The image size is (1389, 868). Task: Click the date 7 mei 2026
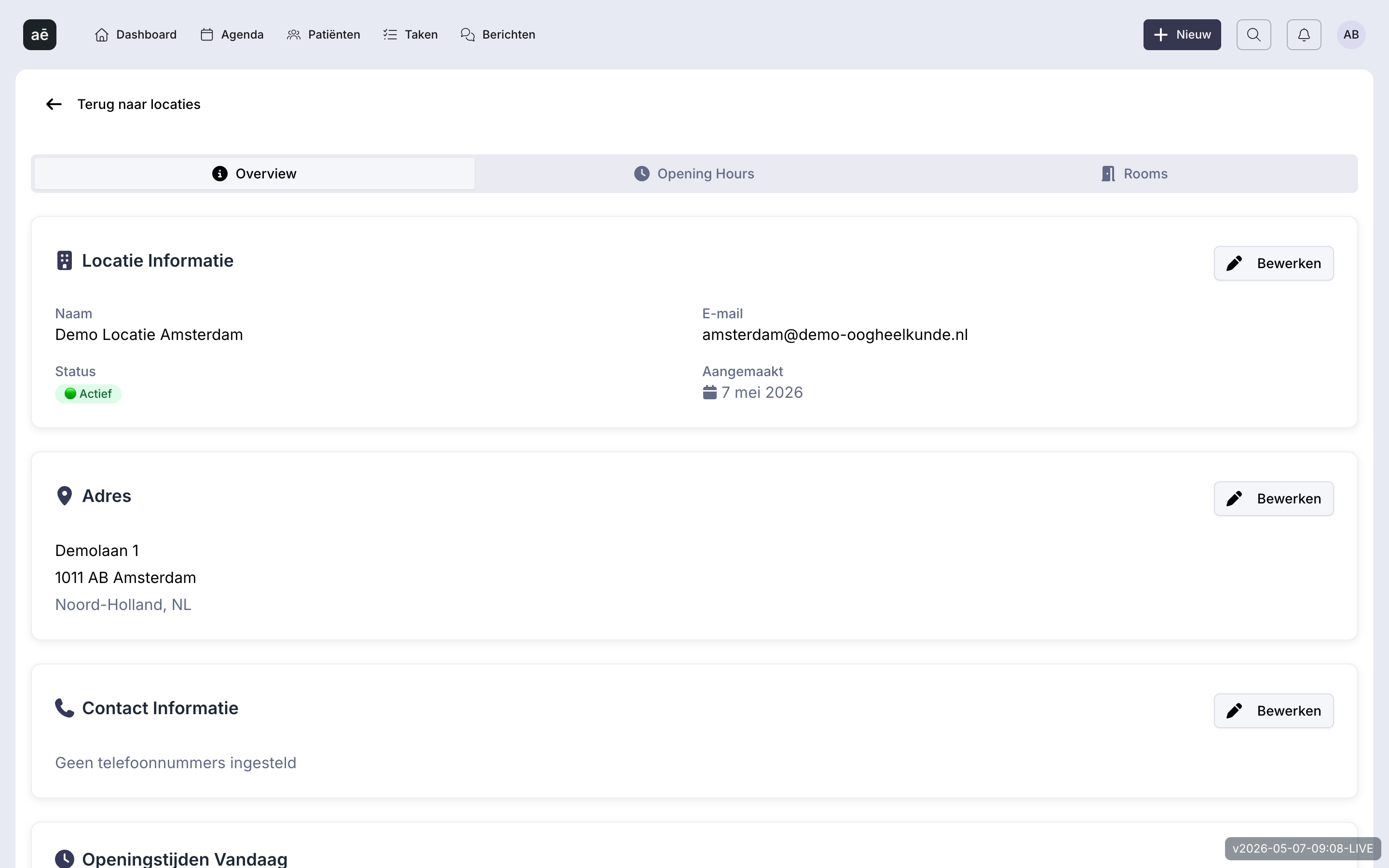[x=762, y=393]
